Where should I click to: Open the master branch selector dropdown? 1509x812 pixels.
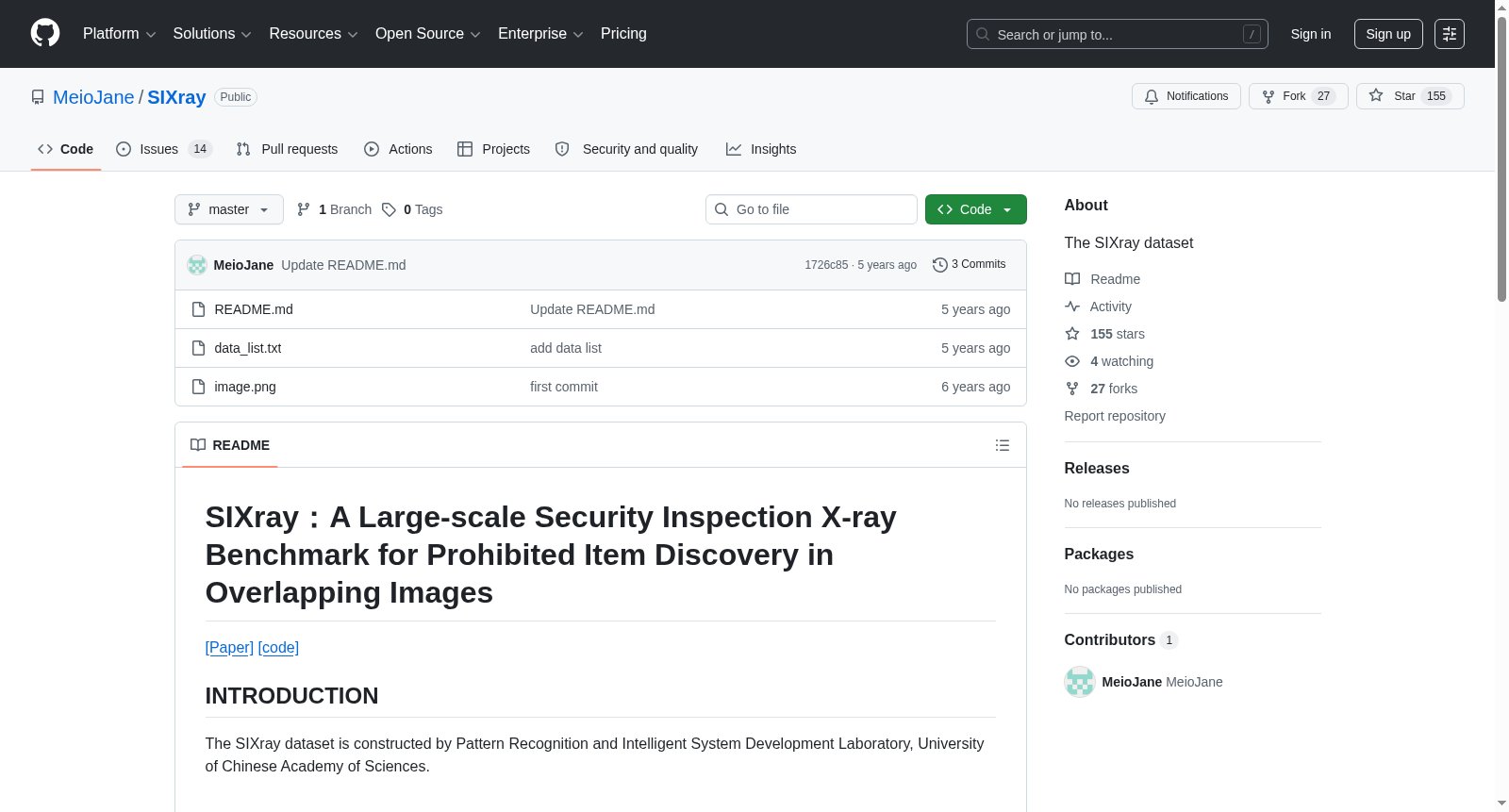click(x=229, y=209)
